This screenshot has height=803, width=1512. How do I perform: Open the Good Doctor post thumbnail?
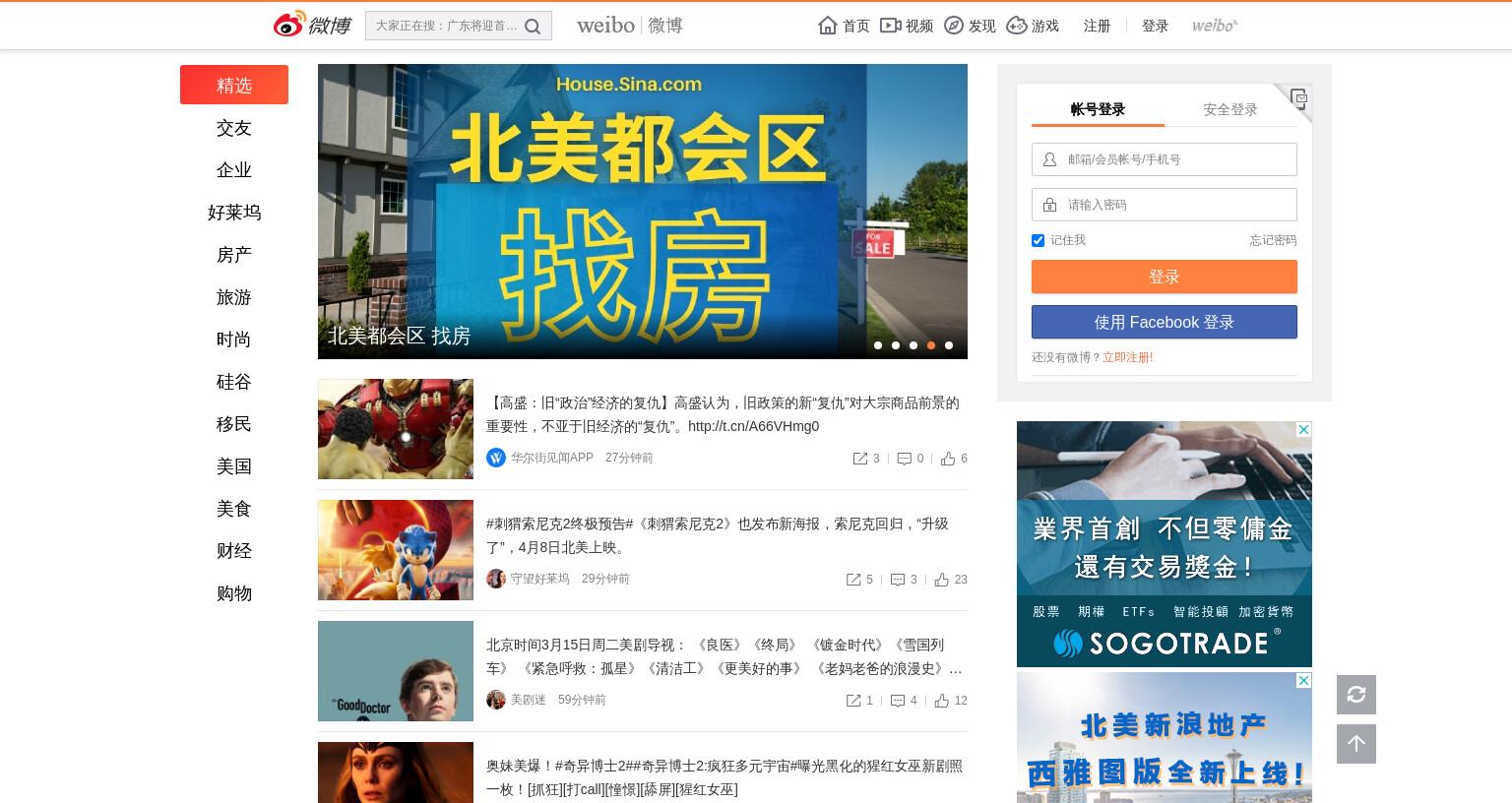pyautogui.click(x=396, y=671)
